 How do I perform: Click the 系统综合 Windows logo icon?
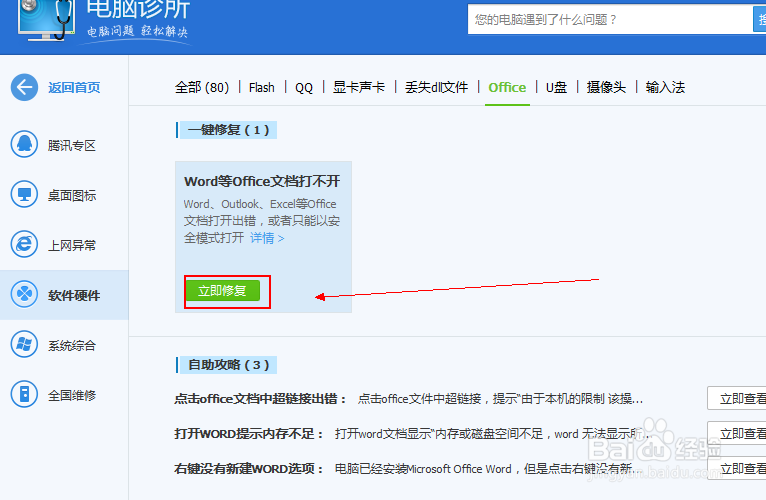click(x=24, y=345)
